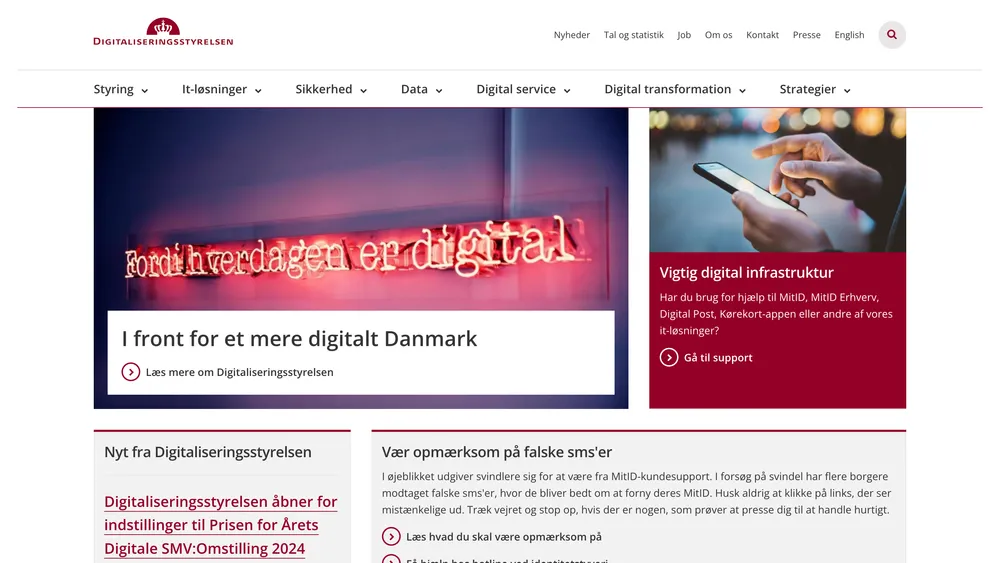This screenshot has width=1000, height=563.
Task: Click arrow icon beside Gå til support
Action: tap(668, 358)
